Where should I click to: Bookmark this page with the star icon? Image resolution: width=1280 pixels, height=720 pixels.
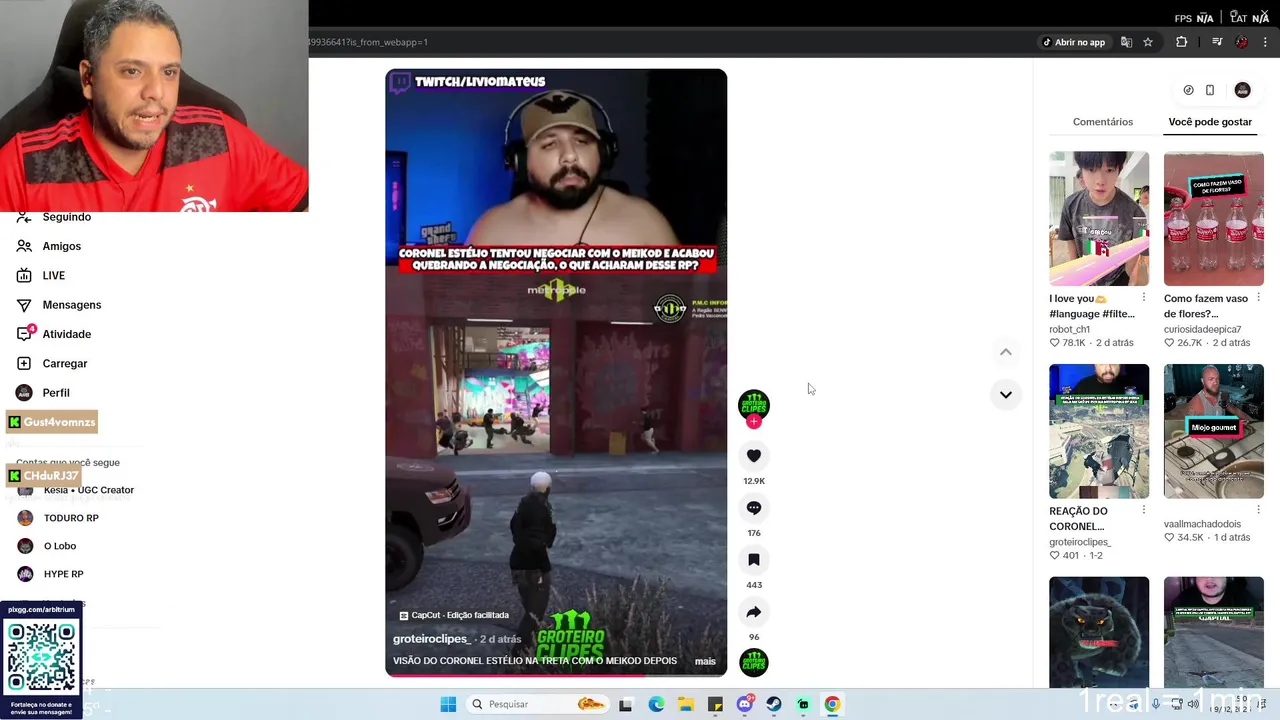pos(1148,42)
